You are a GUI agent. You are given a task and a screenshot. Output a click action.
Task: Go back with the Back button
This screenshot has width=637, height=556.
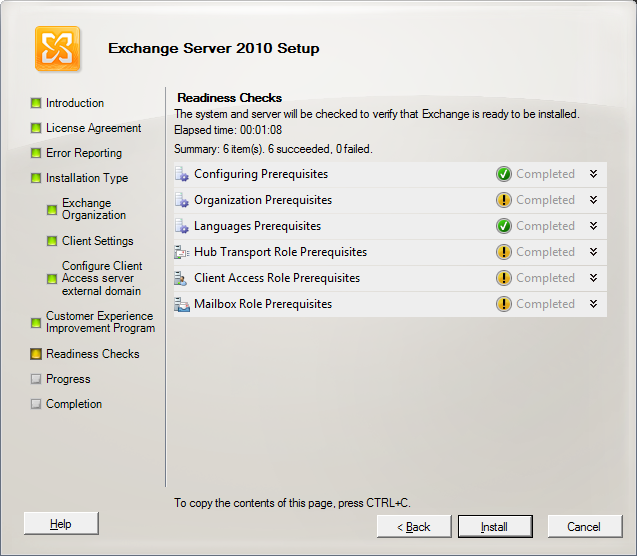click(414, 527)
